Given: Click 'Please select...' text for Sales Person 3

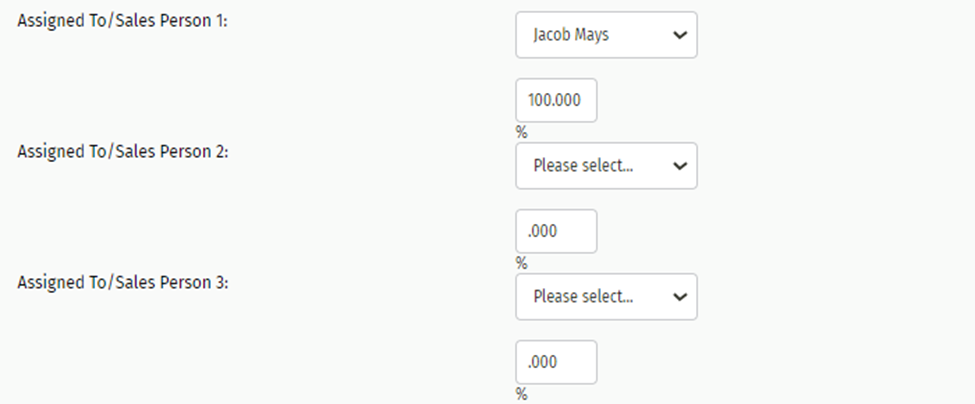Looking at the screenshot, I should (583, 297).
